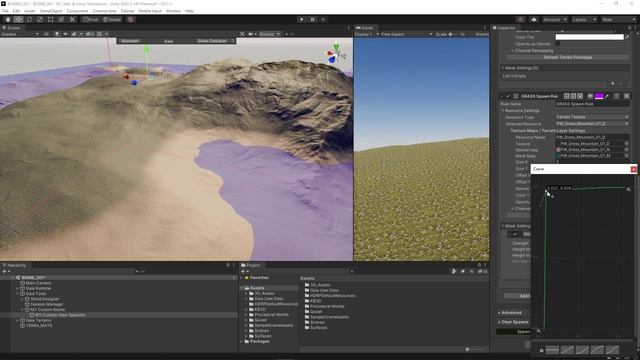Image resolution: width=640 pixels, height=360 pixels.
Task: Click the object picker circle for Mask Map
Action: point(627,156)
